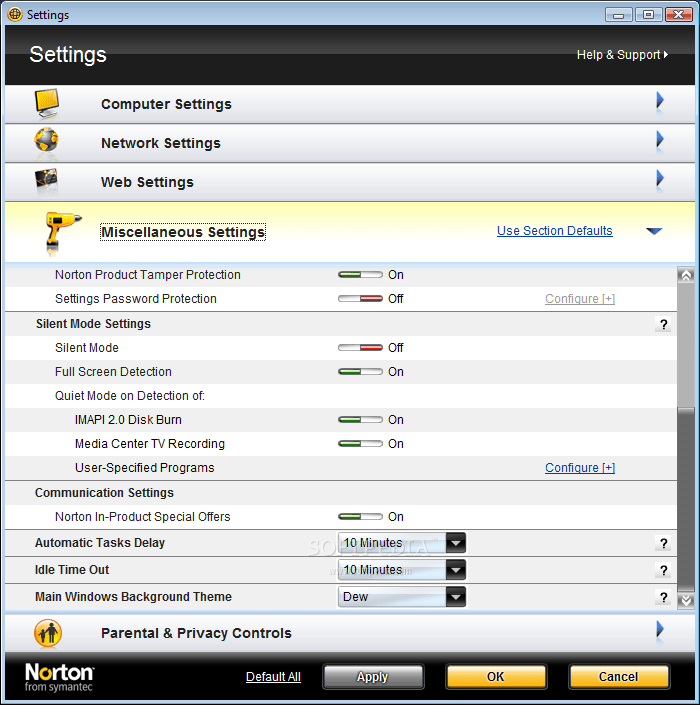Click the 'Norton In-Product Special Offers' label

[x=143, y=517]
